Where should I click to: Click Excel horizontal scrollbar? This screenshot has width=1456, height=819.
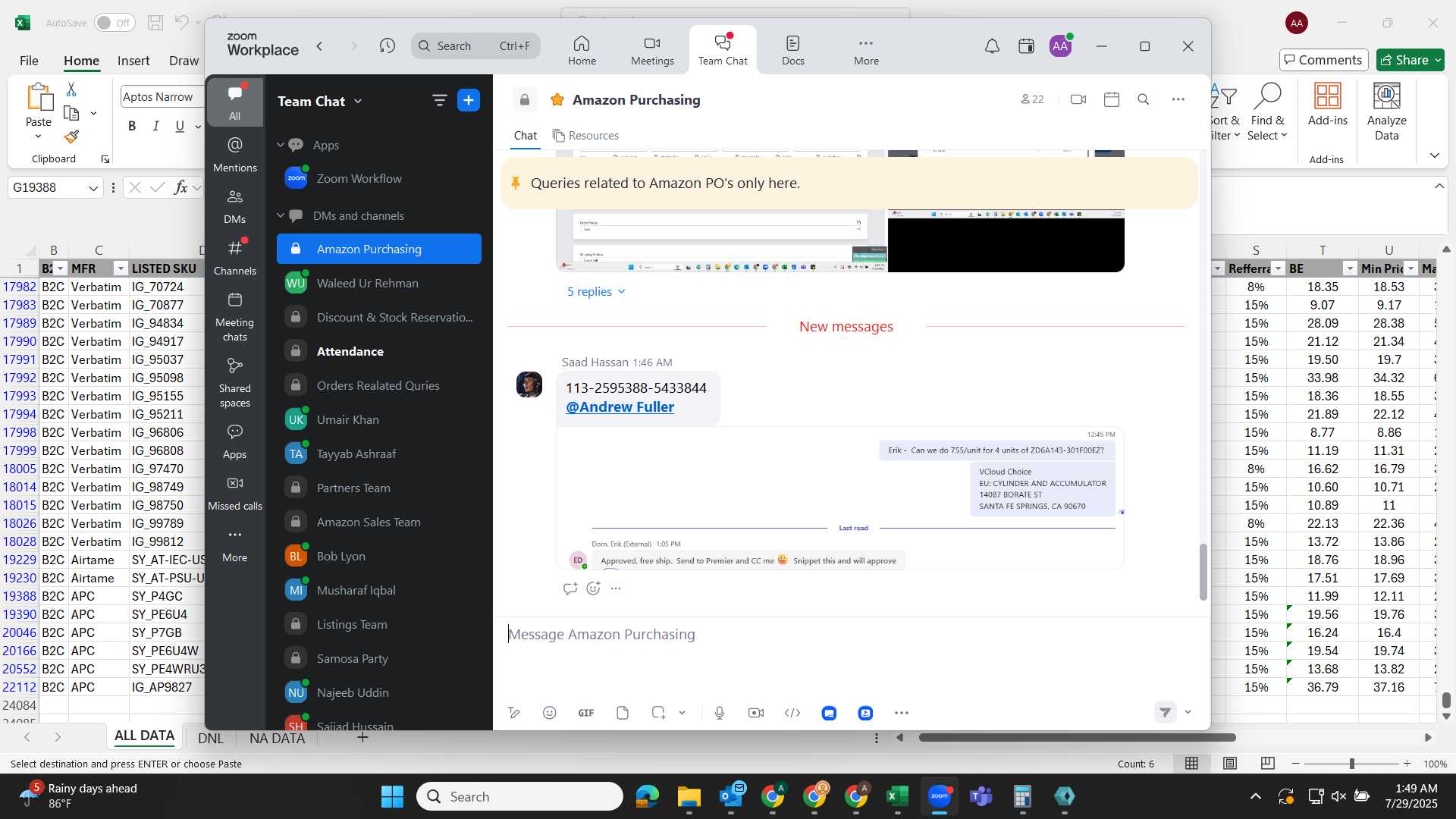click(x=1077, y=737)
